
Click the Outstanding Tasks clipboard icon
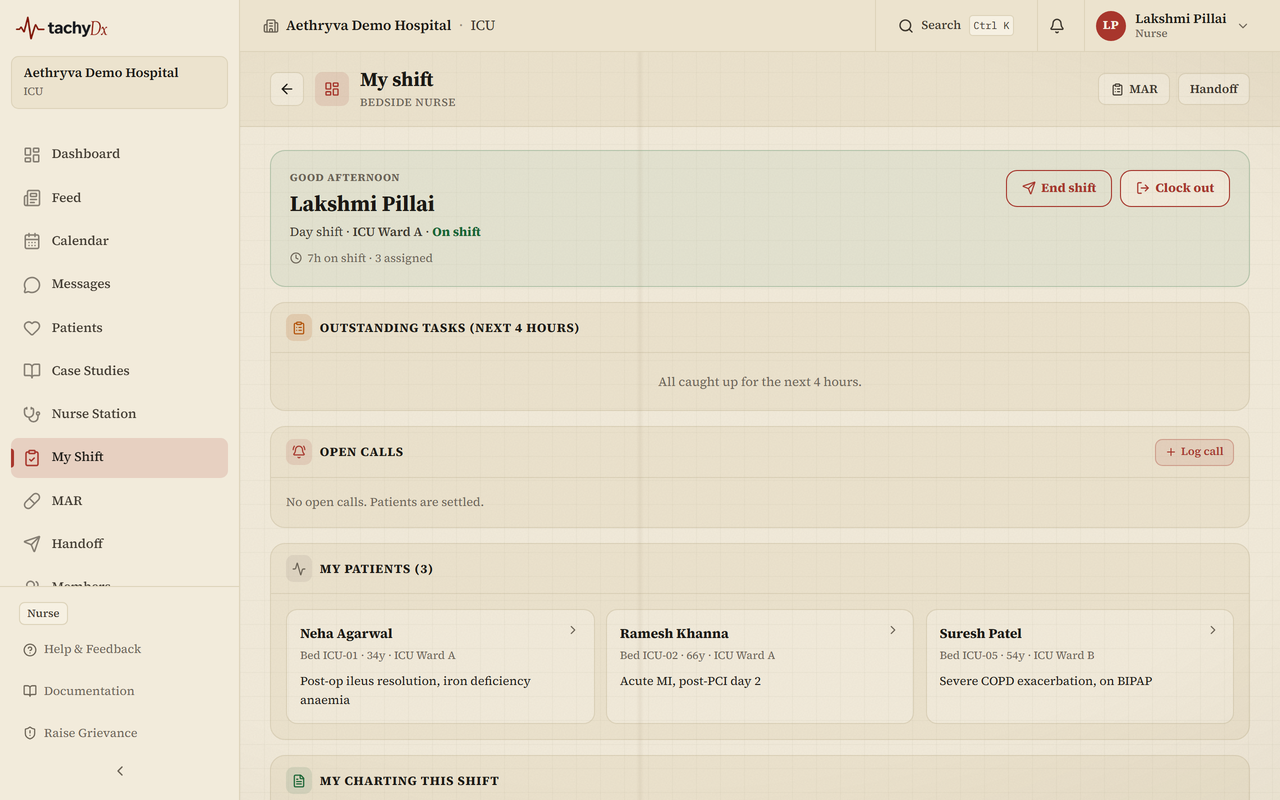click(x=299, y=328)
